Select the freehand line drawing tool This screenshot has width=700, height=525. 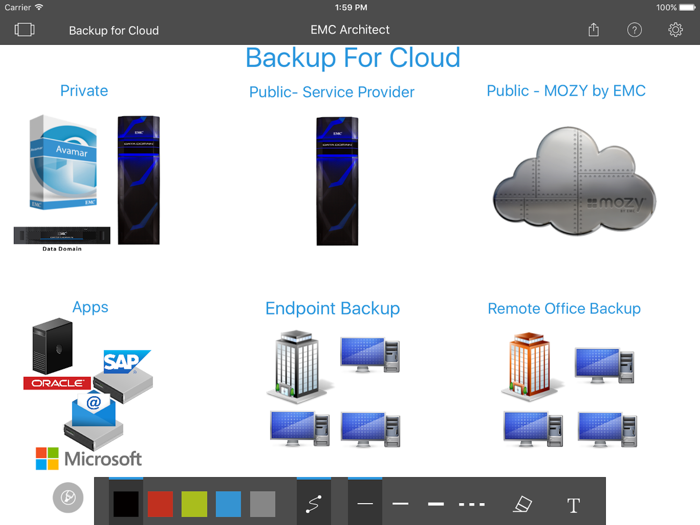point(314,504)
